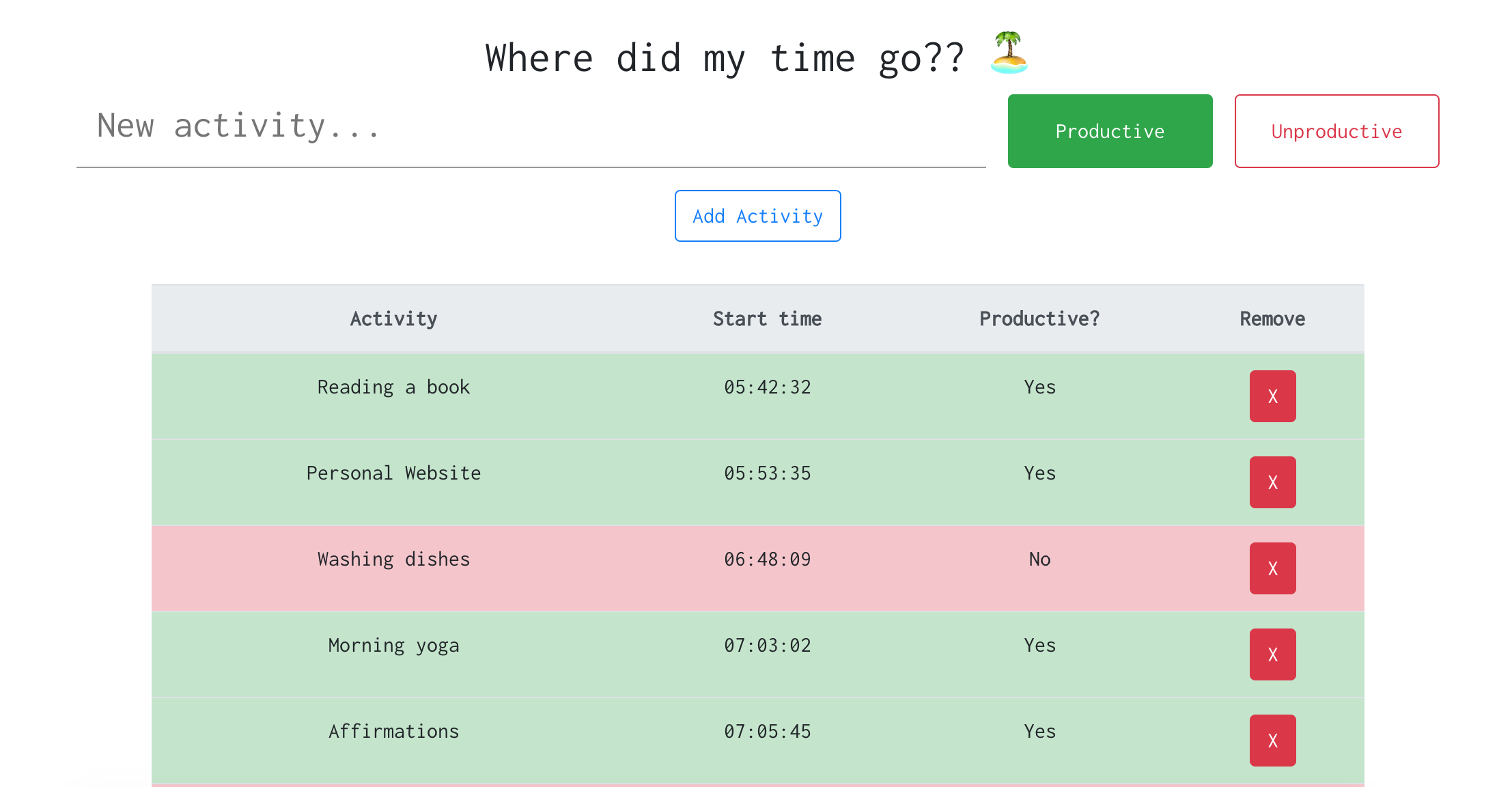Image resolution: width=1512 pixels, height=787 pixels.
Task: Click the Productive? column header
Action: click(x=1039, y=319)
